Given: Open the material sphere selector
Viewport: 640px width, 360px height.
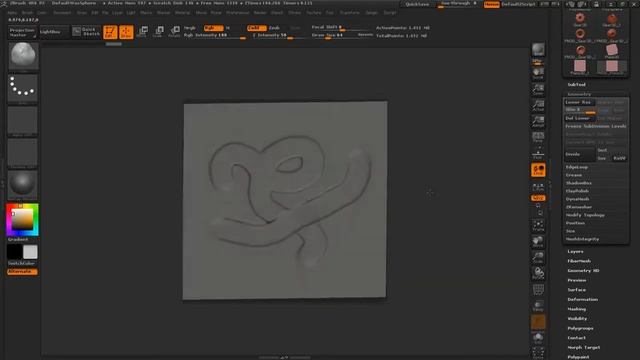Looking at the screenshot, I should 22,185.
